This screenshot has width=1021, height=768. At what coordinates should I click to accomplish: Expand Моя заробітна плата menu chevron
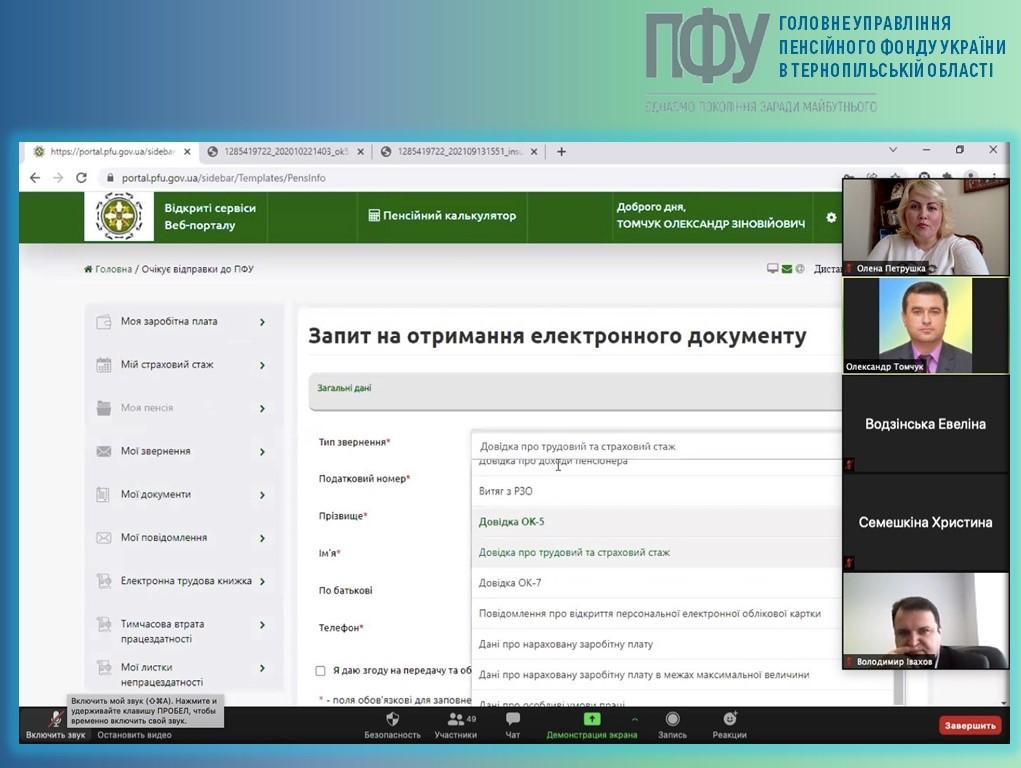click(262, 322)
